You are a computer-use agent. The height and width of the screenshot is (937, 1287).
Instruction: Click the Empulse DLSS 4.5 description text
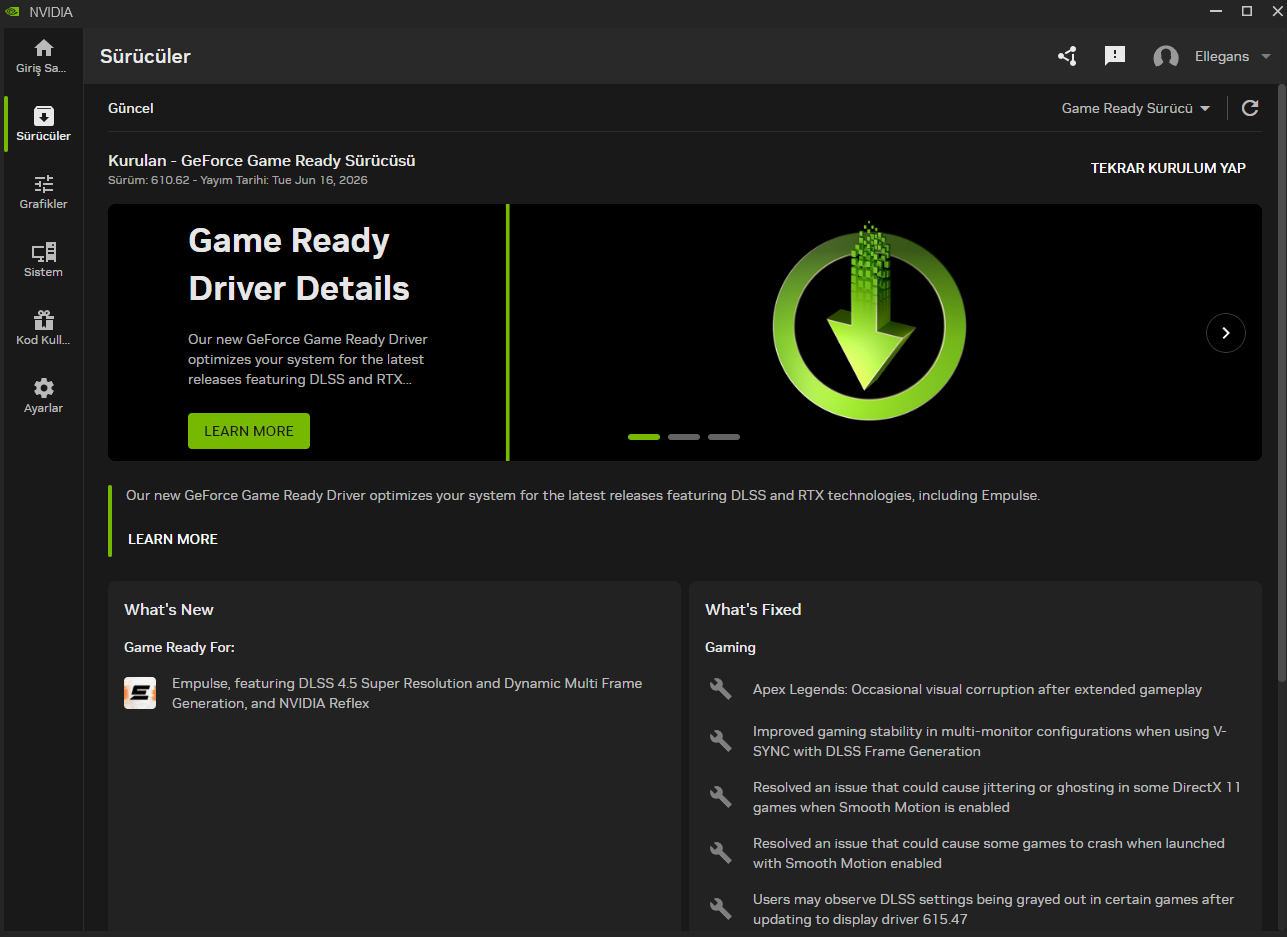[x=407, y=693]
